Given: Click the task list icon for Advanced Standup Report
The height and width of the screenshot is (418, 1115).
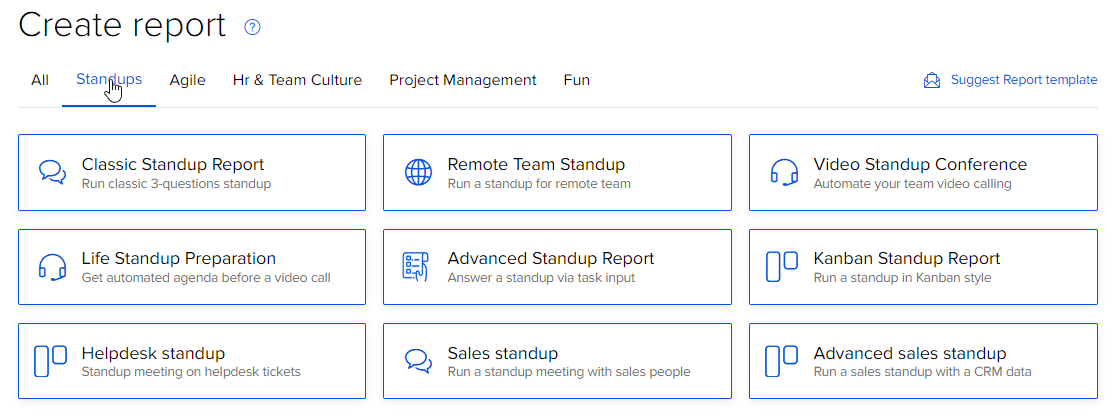Looking at the screenshot, I should pos(416,266).
